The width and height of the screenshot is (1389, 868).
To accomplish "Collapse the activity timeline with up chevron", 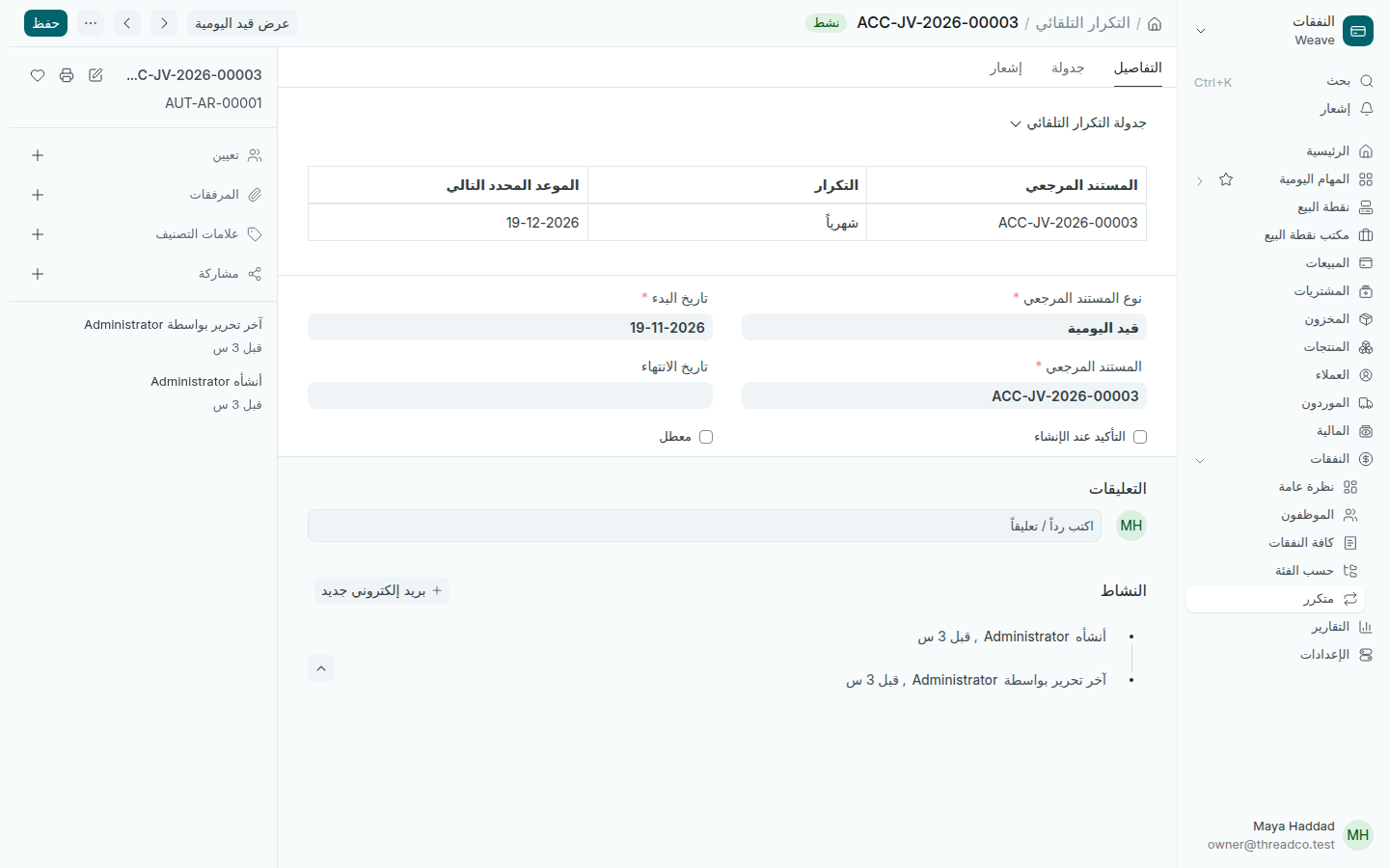I will click(x=321, y=668).
